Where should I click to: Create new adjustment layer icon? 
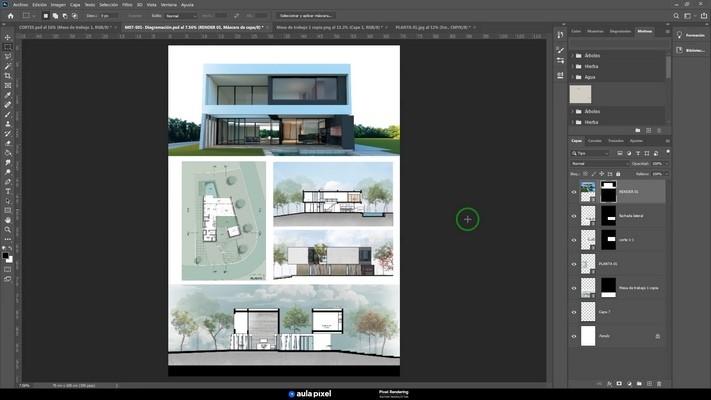pyautogui.click(x=629, y=384)
